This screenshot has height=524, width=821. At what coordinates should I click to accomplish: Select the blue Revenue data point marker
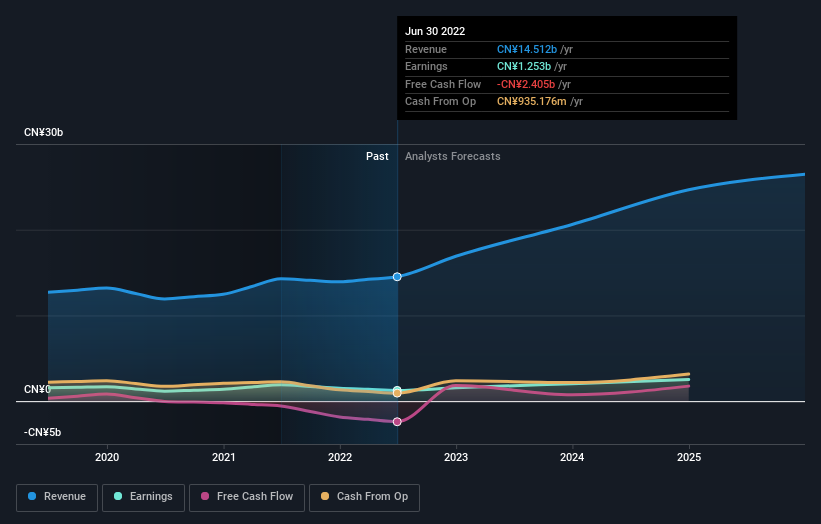pyautogui.click(x=397, y=276)
